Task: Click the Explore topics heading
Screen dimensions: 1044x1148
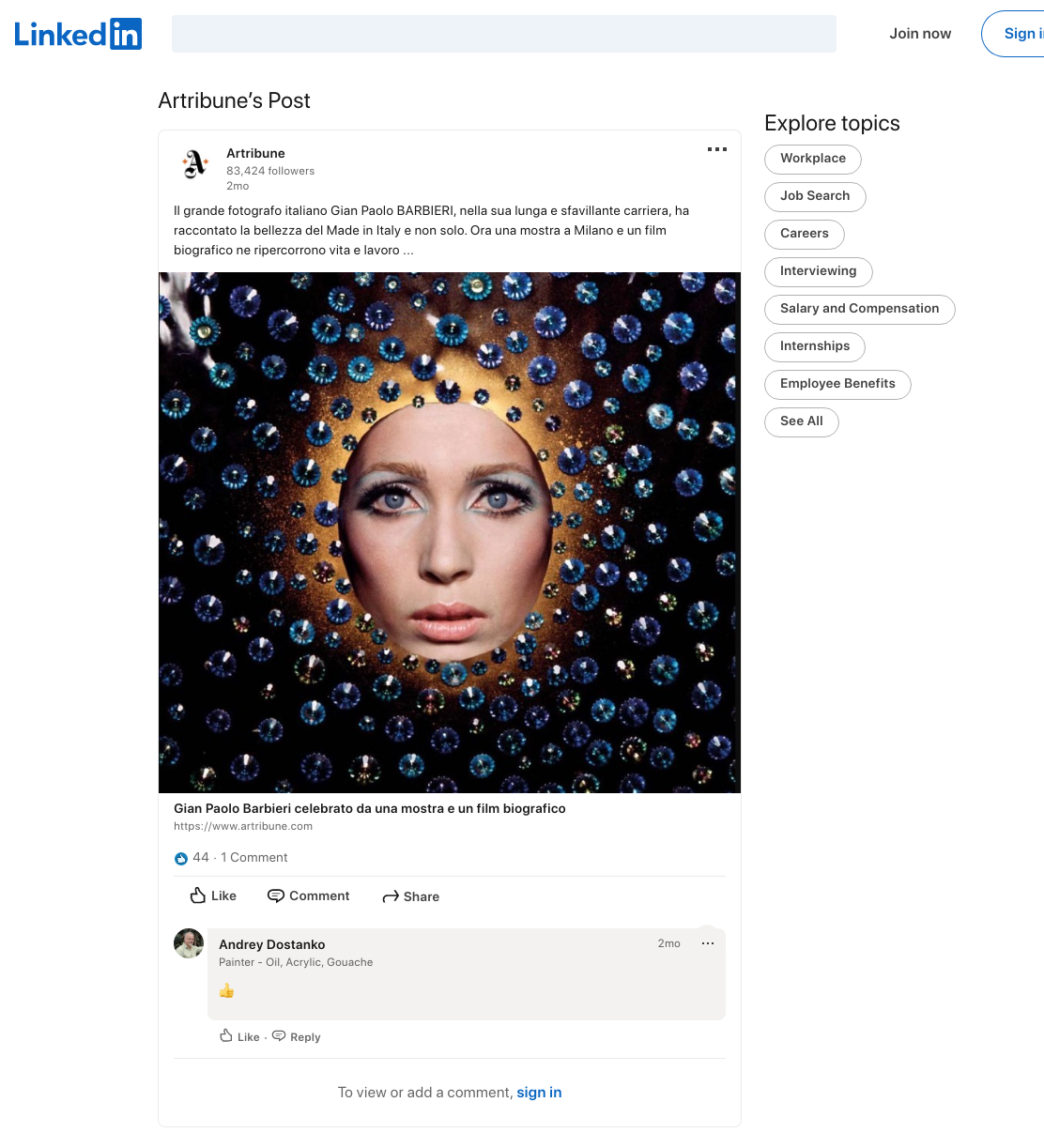Action: pos(832,123)
